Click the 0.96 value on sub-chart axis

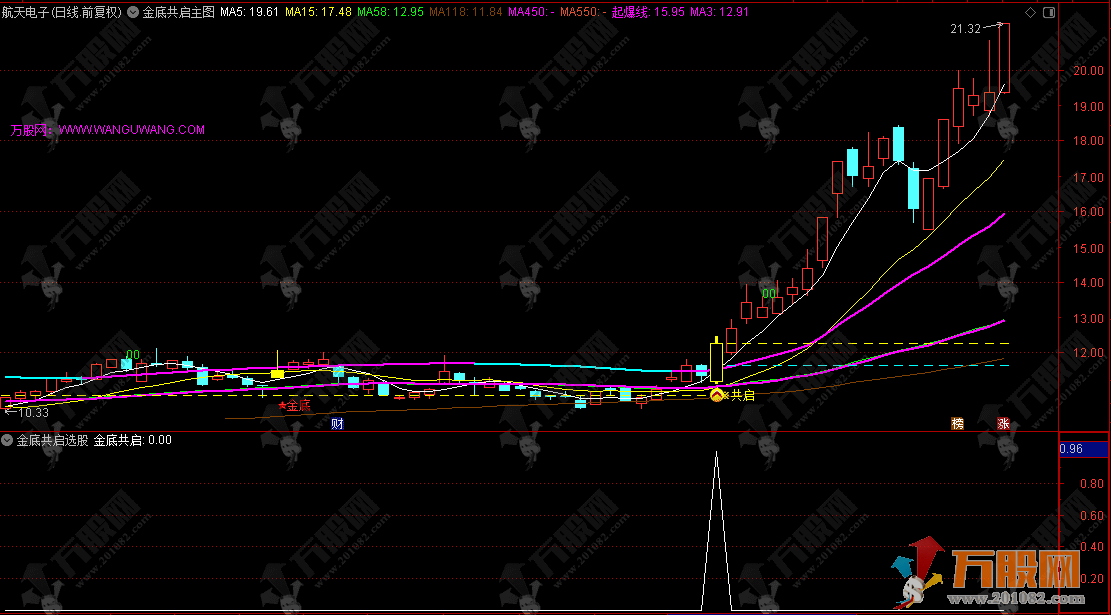coord(1070,449)
